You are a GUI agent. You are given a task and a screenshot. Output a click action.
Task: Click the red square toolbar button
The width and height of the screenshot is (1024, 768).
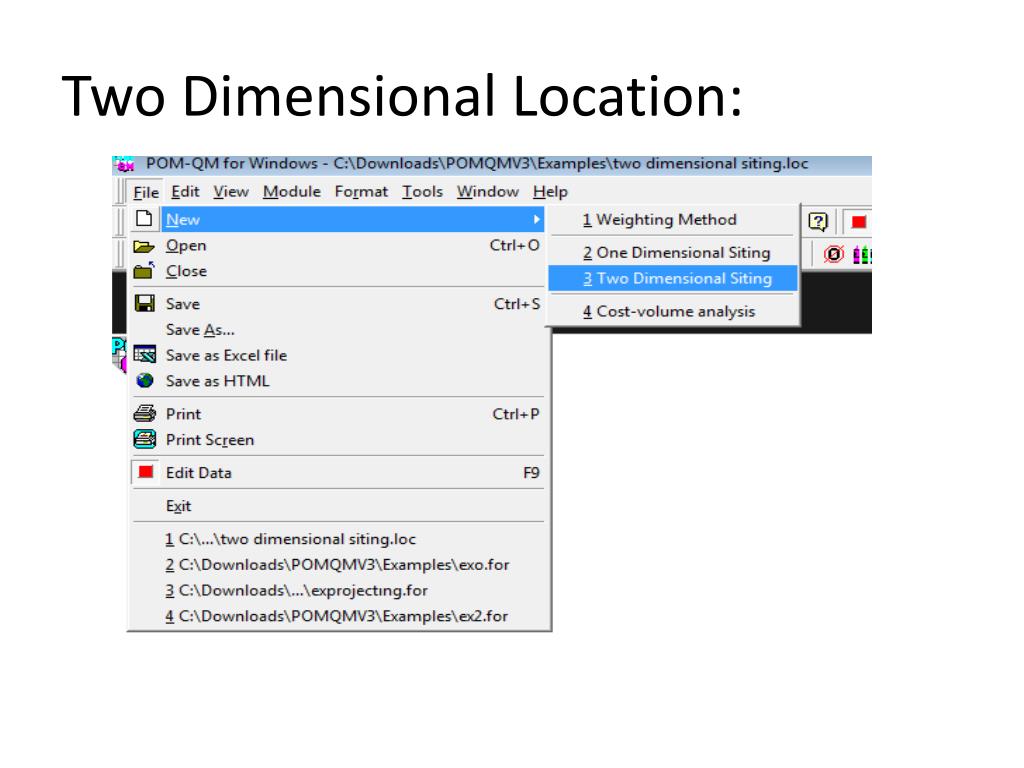click(x=858, y=222)
